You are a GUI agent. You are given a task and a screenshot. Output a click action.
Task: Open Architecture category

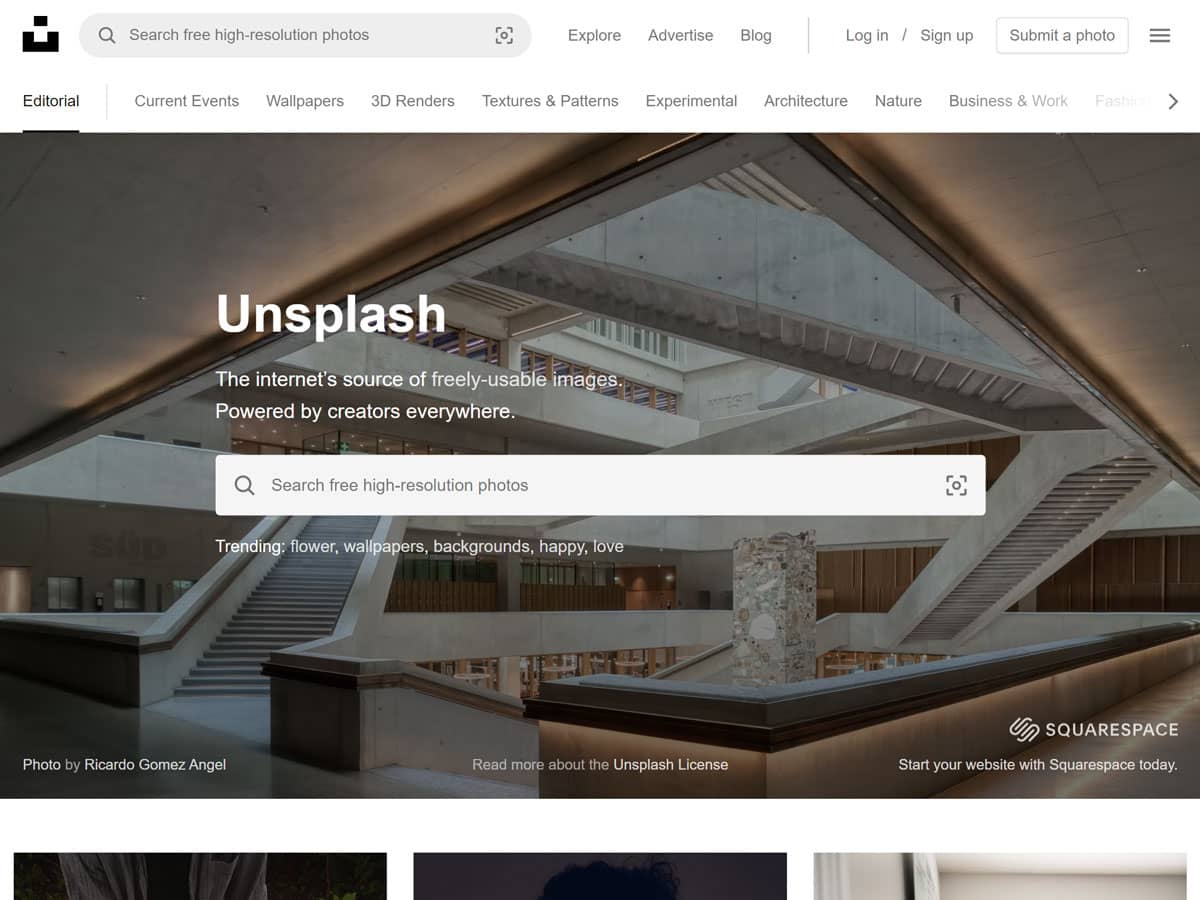click(806, 101)
